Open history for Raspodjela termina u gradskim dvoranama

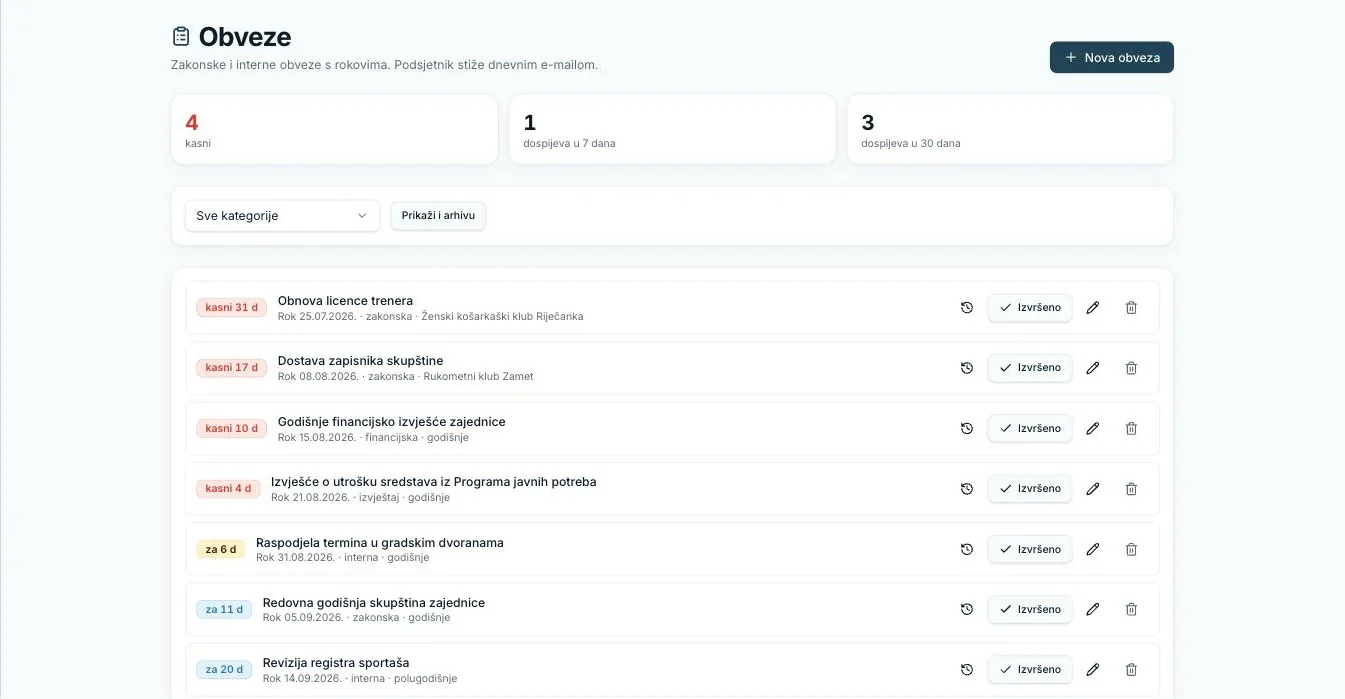(x=966, y=549)
